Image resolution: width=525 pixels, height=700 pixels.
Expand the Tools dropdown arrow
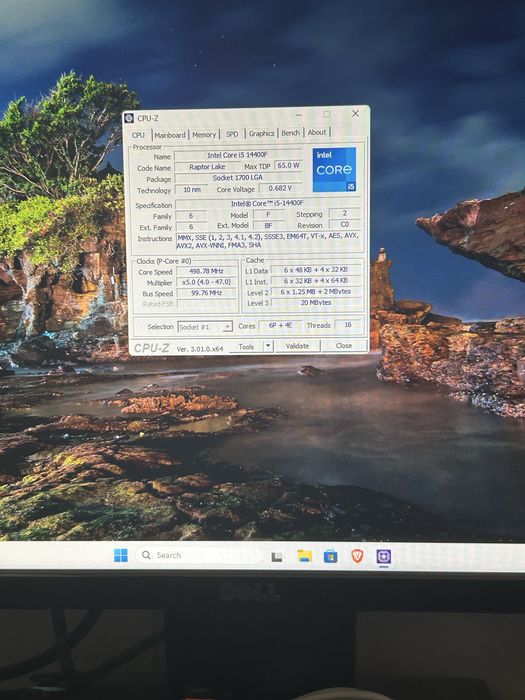[268, 346]
